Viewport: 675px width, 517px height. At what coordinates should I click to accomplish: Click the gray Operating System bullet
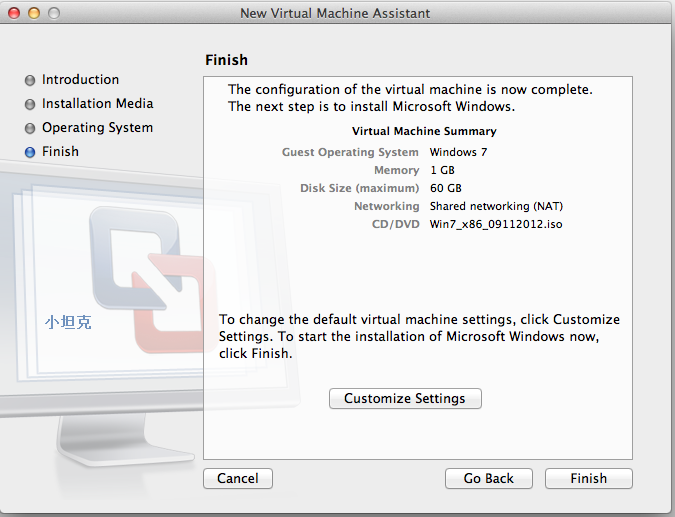30,129
